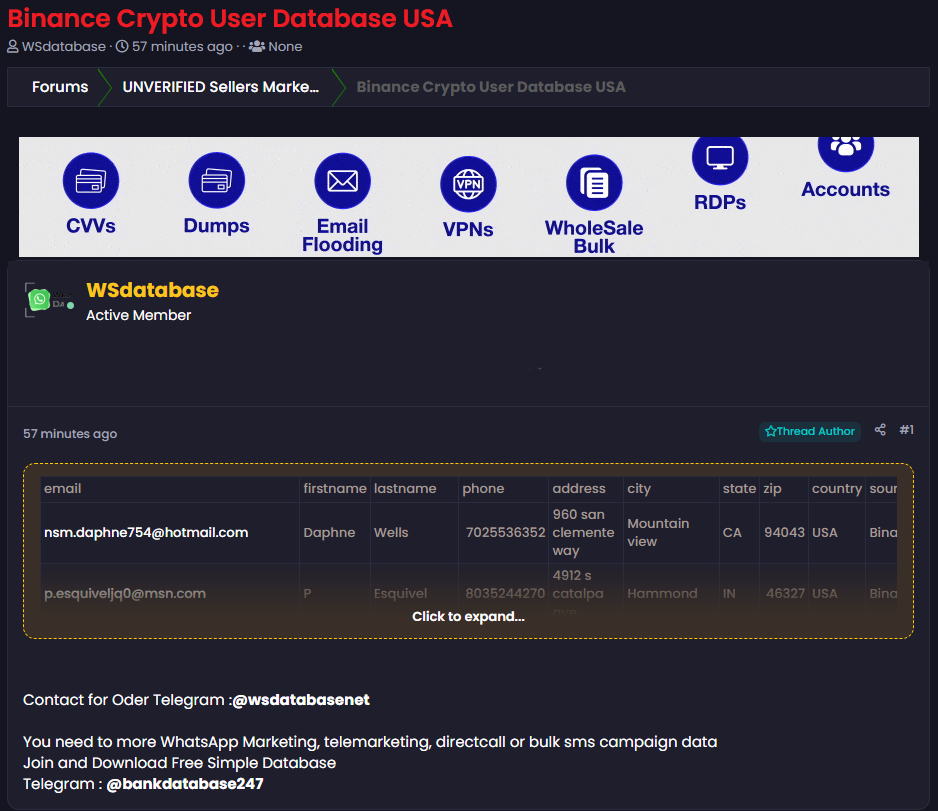
Task: Click the 57 minutes ago post timestamp
Action: pyautogui.click(x=70, y=434)
